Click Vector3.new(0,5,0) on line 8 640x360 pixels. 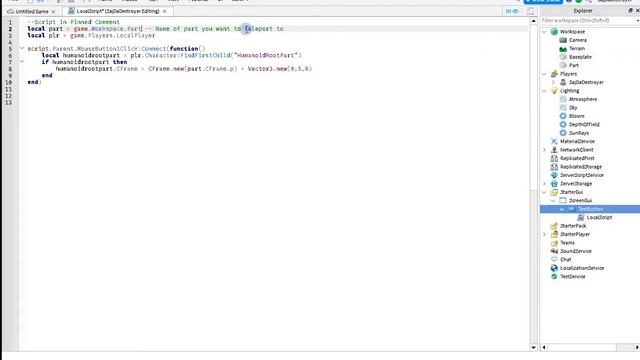pyautogui.click(x=280, y=69)
